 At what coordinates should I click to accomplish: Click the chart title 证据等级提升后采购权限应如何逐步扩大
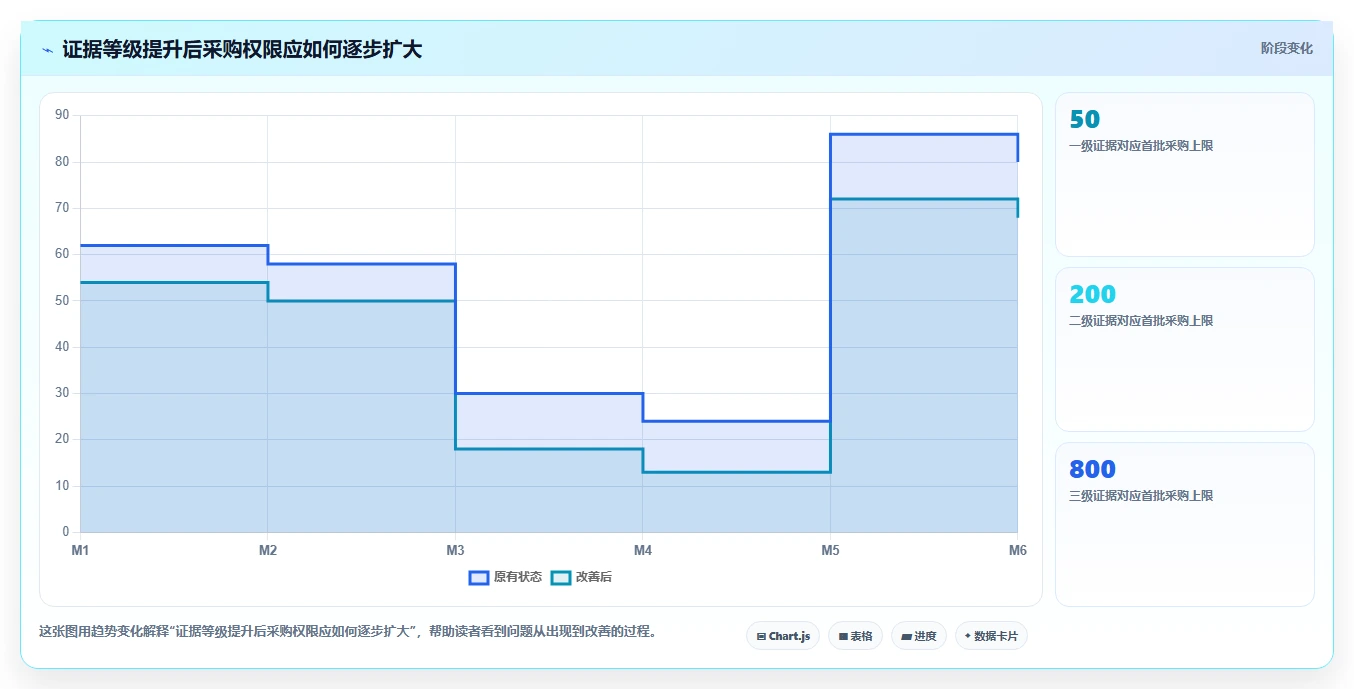coord(242,50)
